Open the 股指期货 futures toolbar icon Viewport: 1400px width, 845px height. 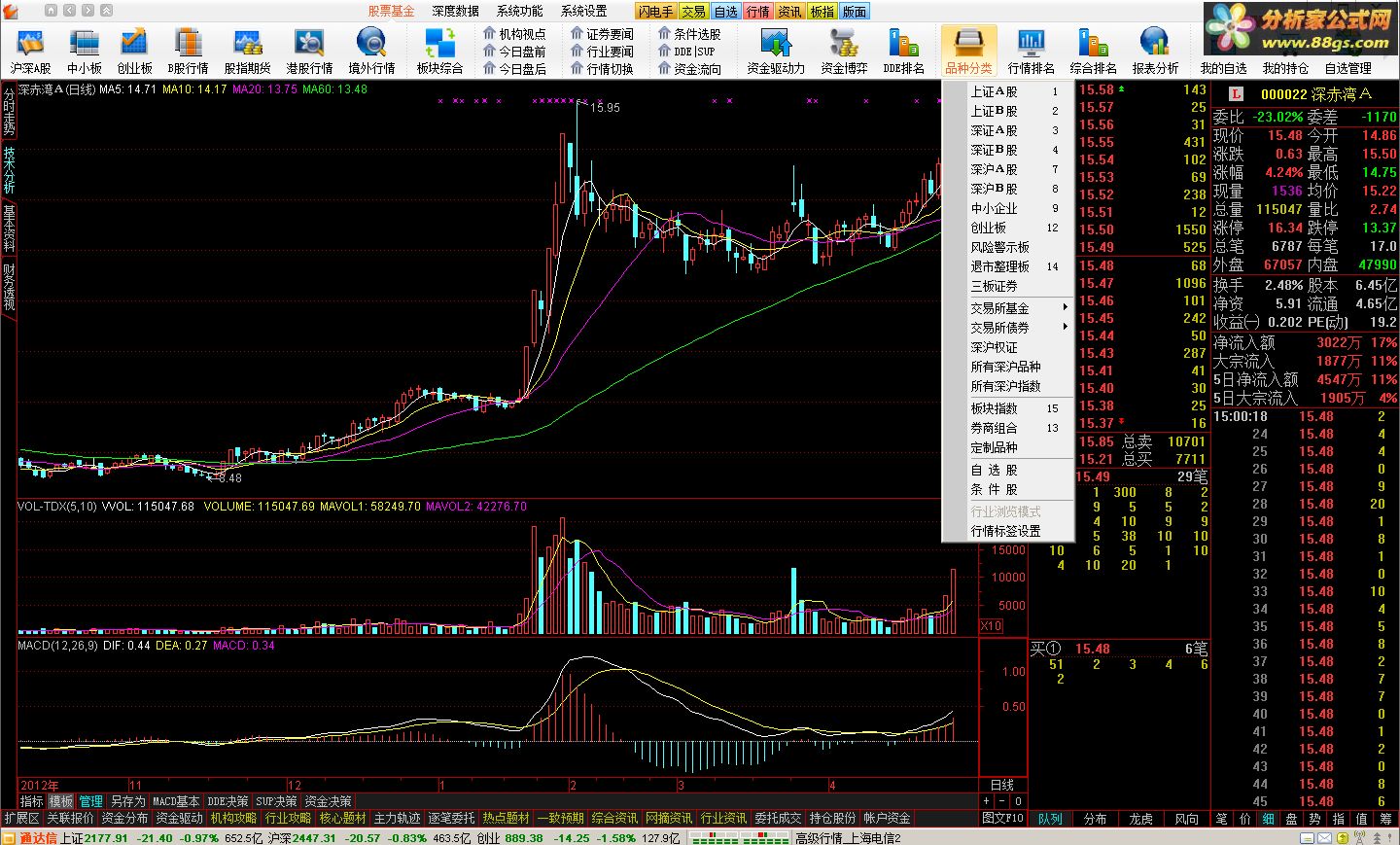pos(247,52)
